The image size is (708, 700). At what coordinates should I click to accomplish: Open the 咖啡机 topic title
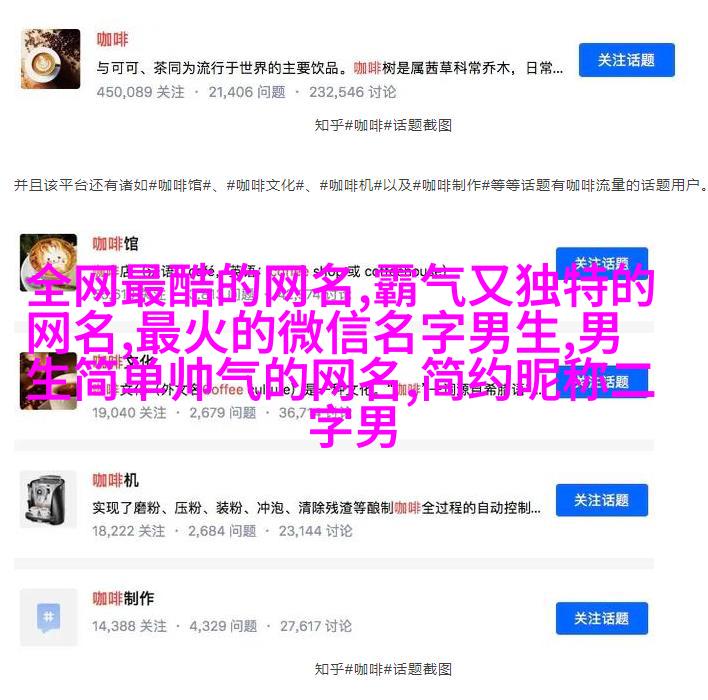(x=115, y=480)
